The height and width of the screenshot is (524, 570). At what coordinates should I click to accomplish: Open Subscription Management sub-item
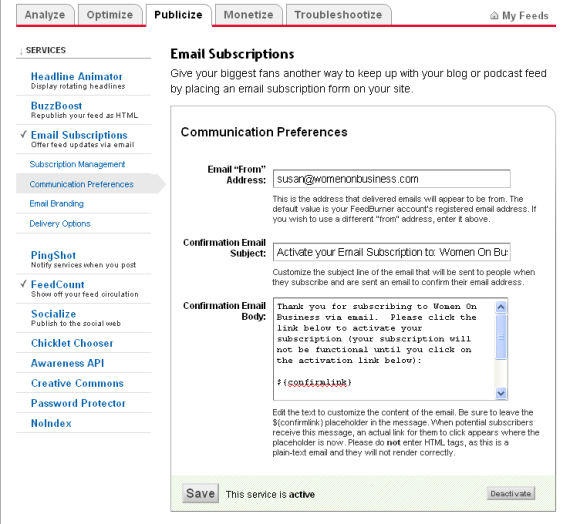coord(77,164)
